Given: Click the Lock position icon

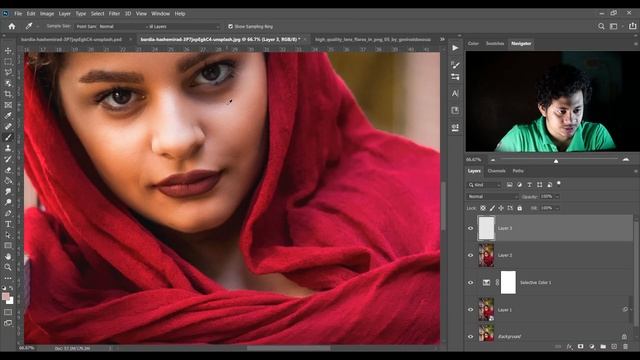Looking at the screenshot, I should click(501, 208).
